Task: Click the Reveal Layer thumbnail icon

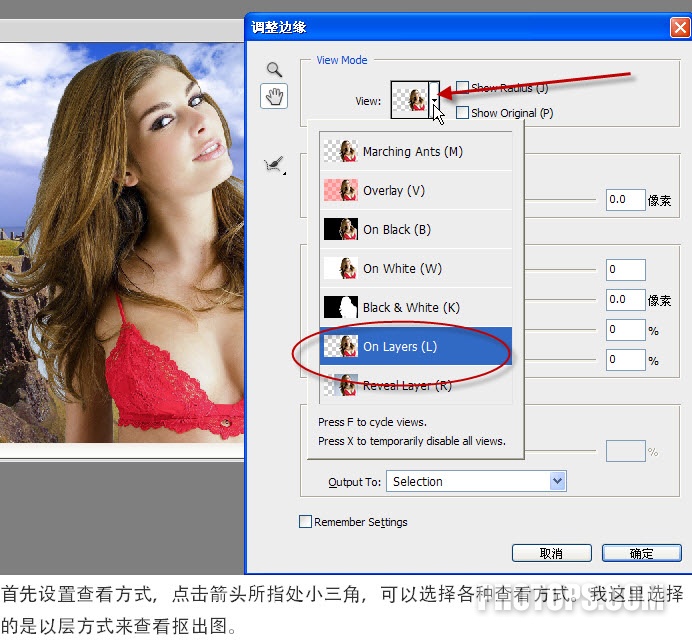Action: tap(341, 385)
